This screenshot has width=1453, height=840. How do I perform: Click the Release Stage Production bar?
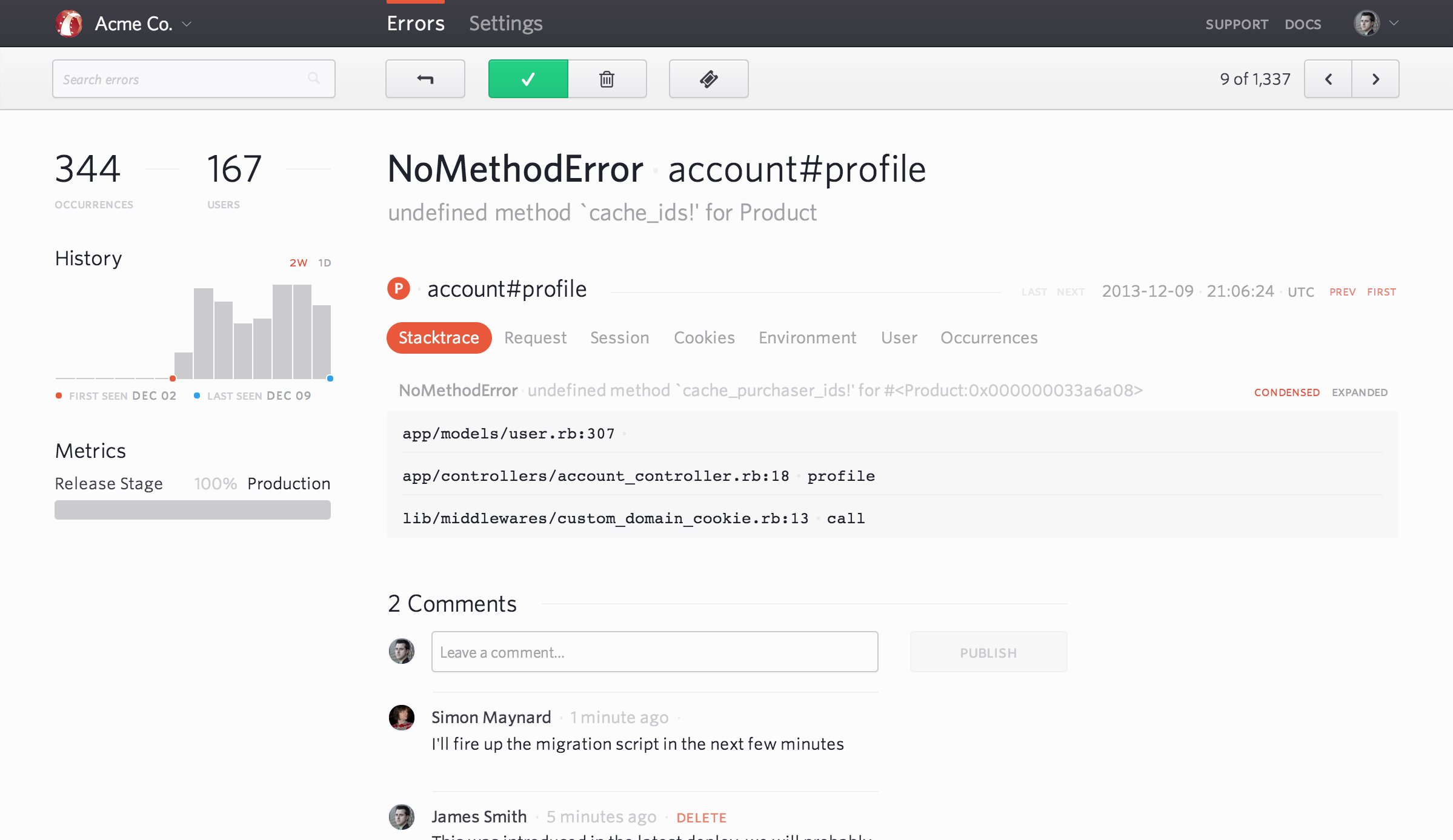pos(193,510)
